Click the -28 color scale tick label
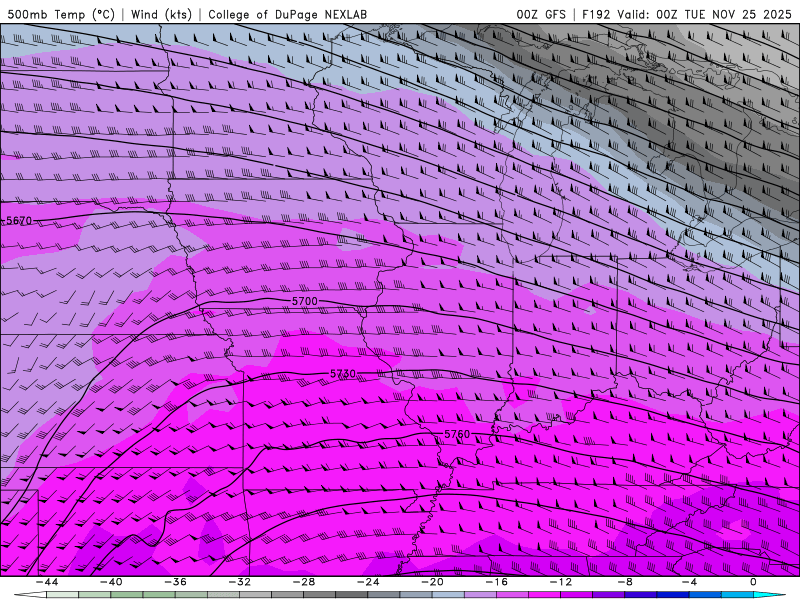 tap(304, 582)
